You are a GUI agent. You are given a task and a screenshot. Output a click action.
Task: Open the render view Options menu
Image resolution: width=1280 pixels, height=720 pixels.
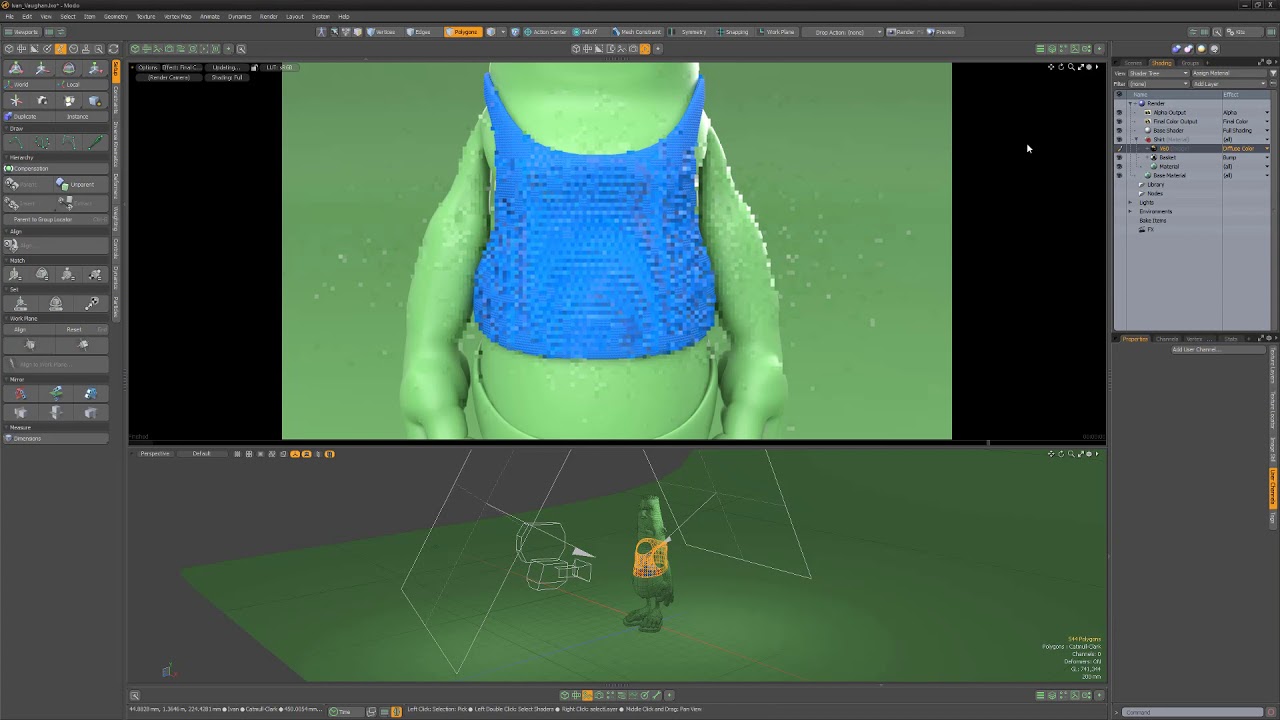pos(147,67)
